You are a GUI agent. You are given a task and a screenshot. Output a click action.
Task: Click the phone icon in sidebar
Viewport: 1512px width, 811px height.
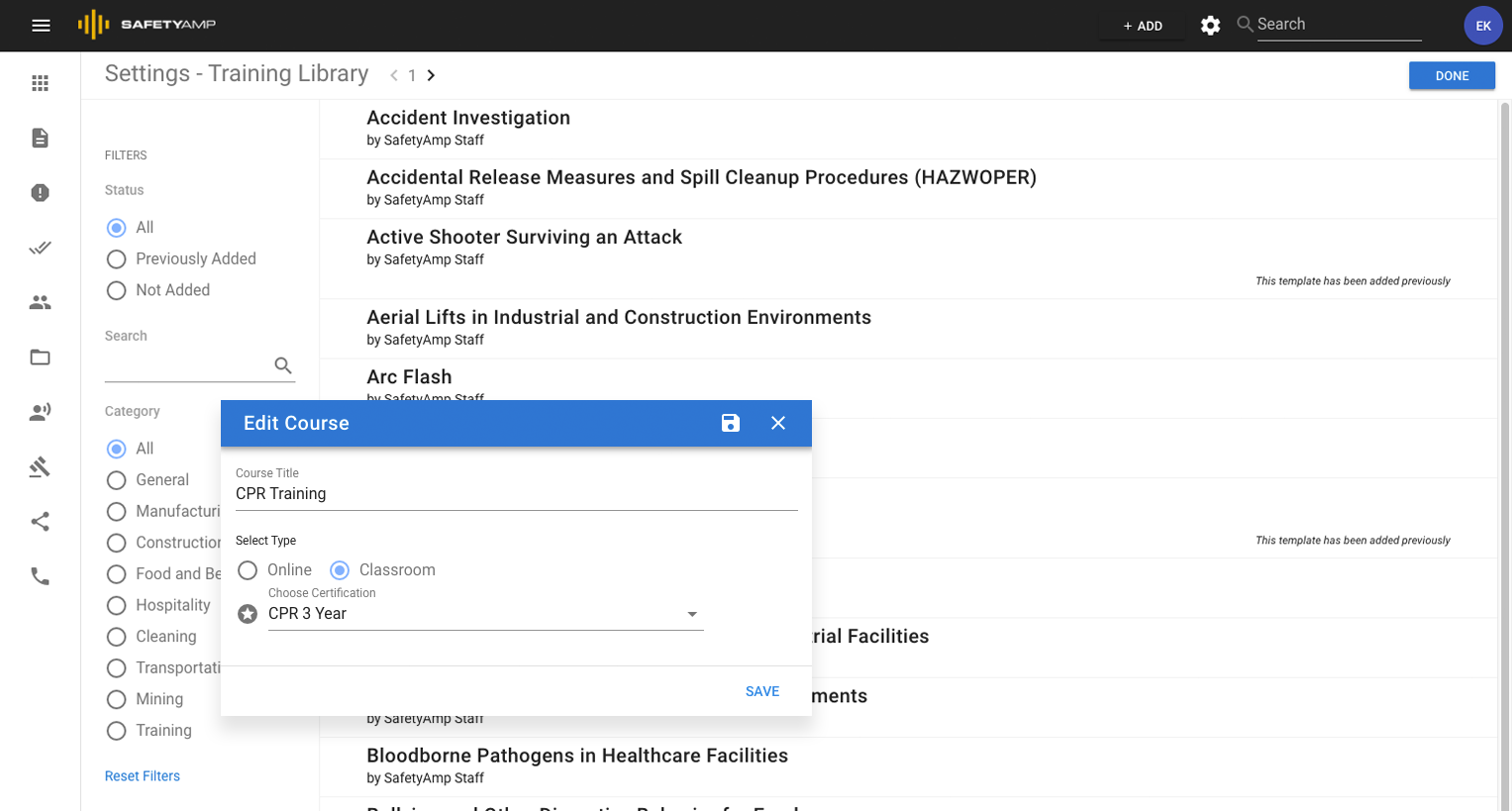pos(40,575)
